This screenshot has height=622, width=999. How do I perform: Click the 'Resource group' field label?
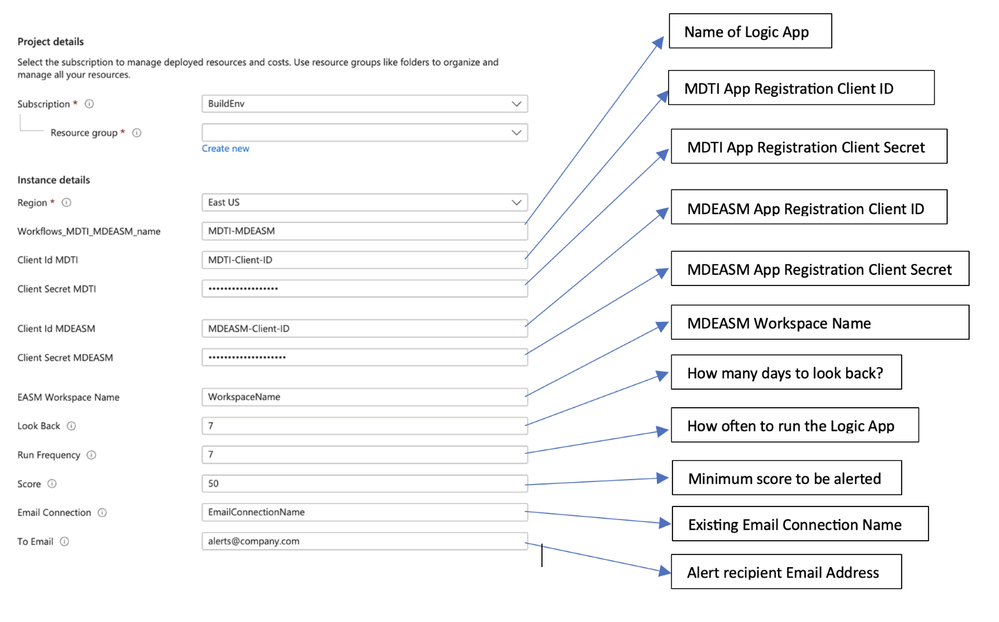(84, 133)
